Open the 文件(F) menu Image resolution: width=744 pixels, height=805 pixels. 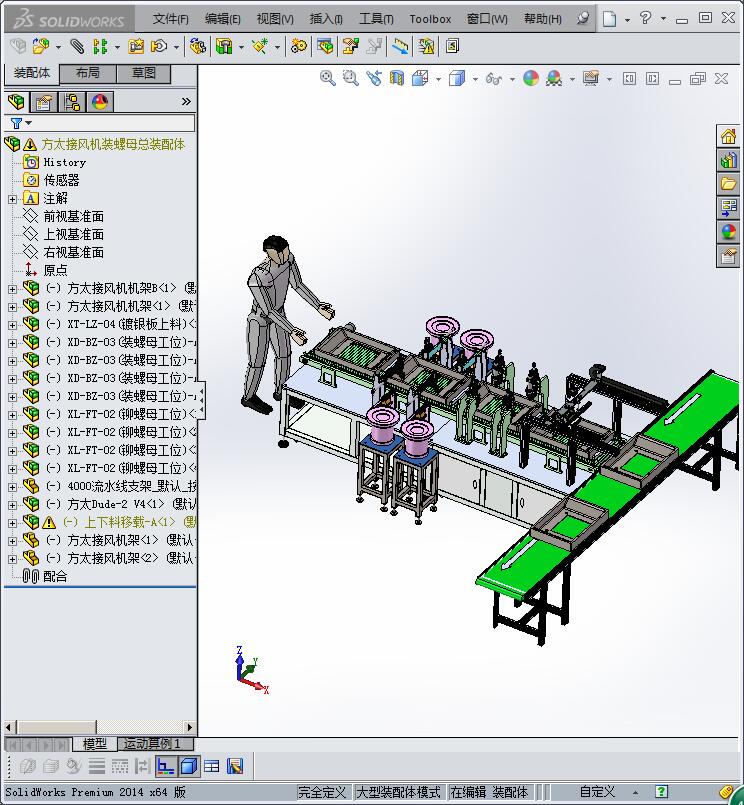(x=170, y=19)
